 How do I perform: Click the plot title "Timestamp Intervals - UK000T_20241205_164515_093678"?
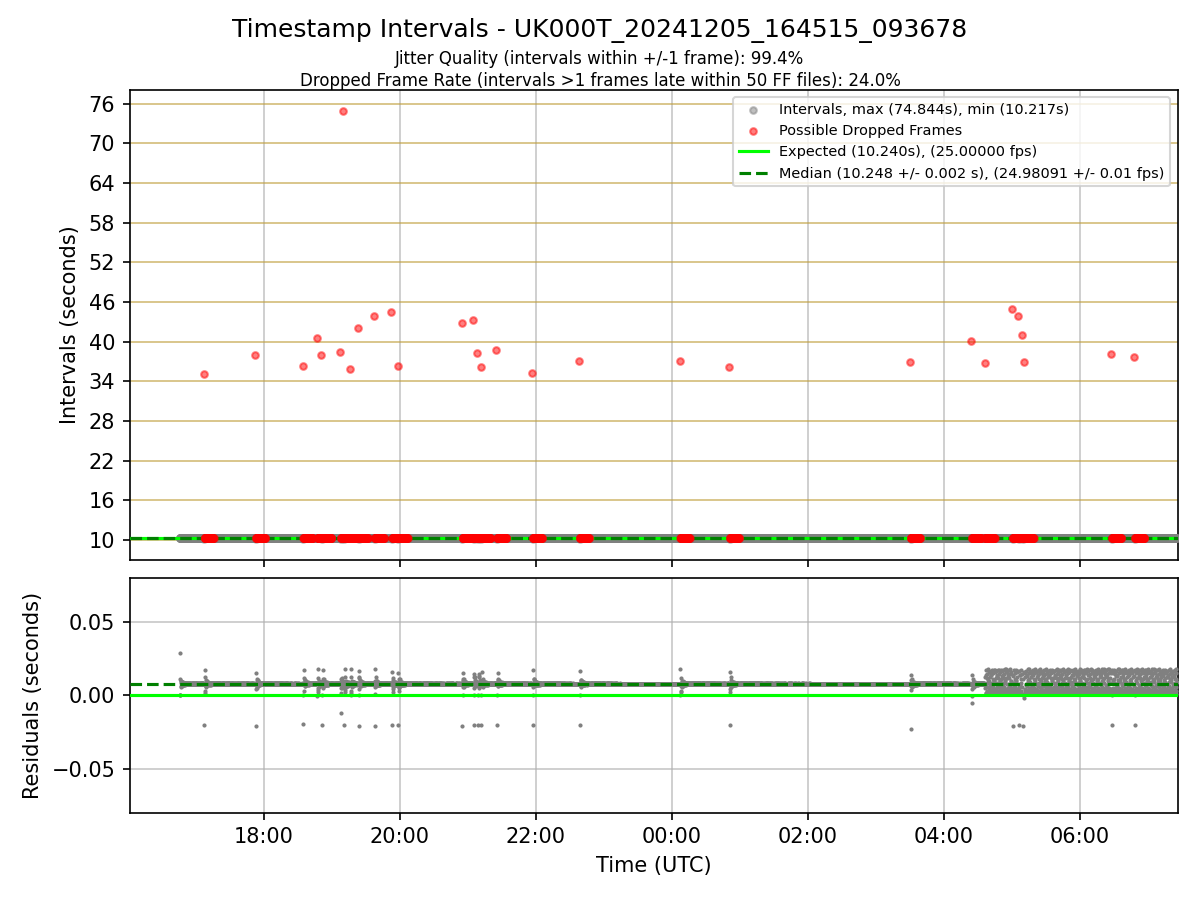tap(599, 29)
